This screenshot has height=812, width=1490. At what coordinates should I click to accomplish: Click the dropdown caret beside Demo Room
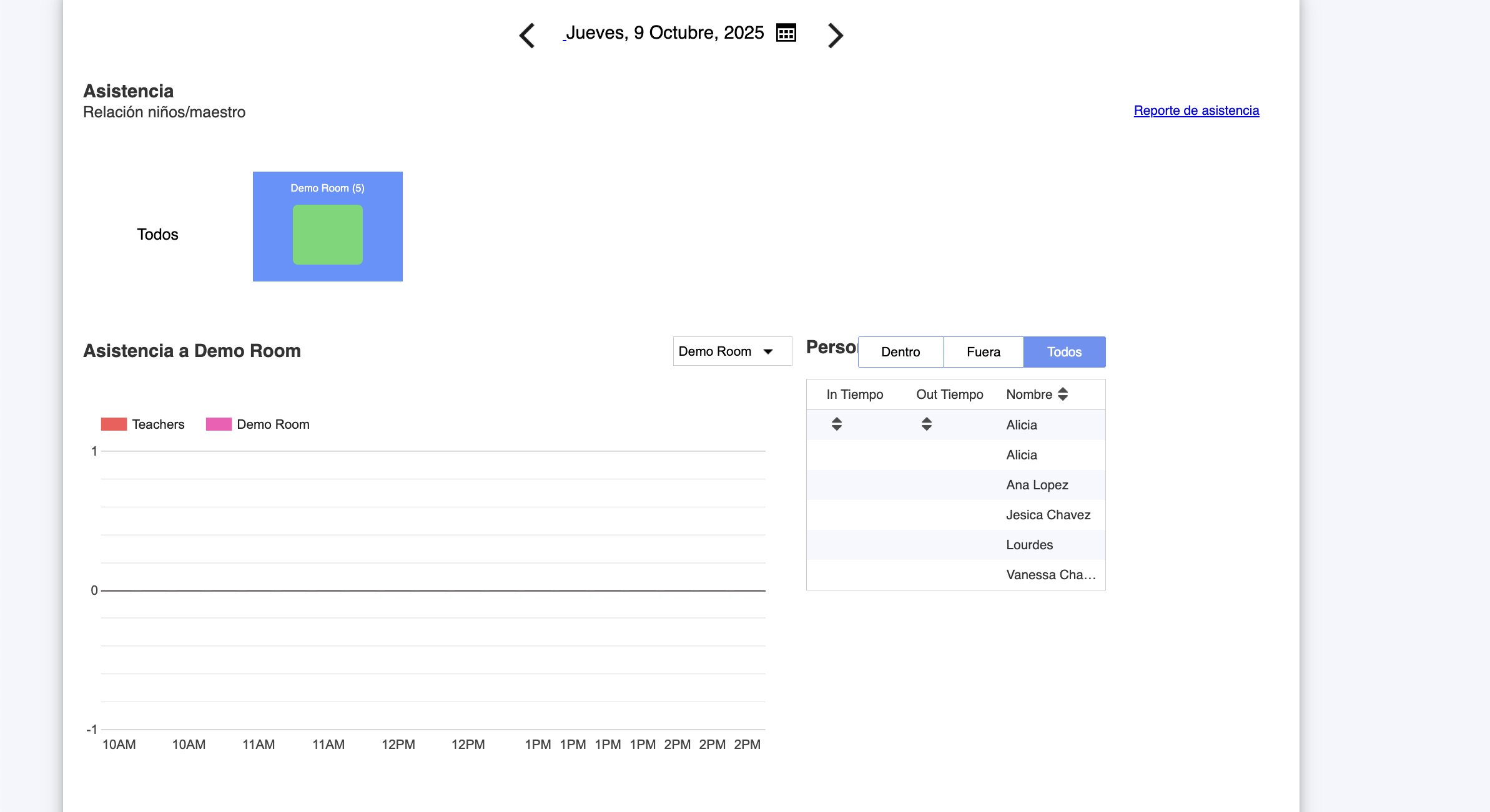point(768,351)
